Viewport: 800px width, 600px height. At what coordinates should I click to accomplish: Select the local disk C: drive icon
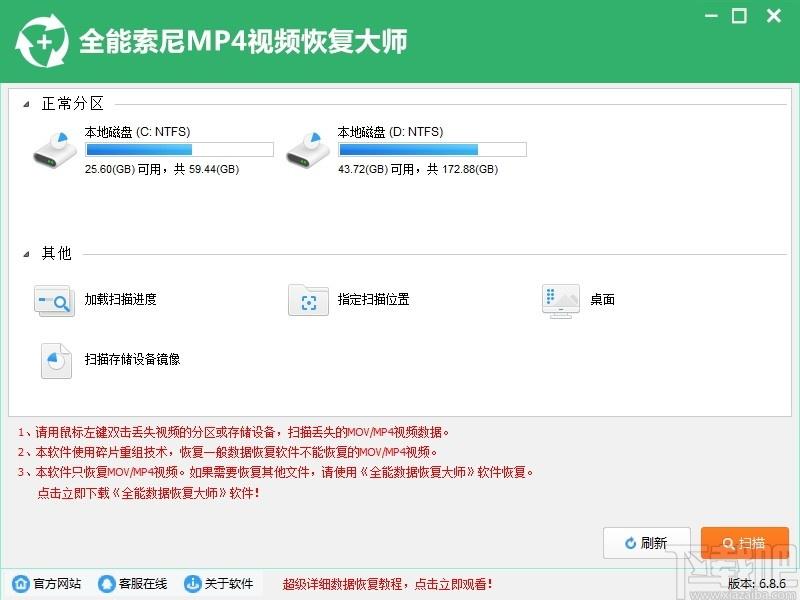(x=54, y=150)
